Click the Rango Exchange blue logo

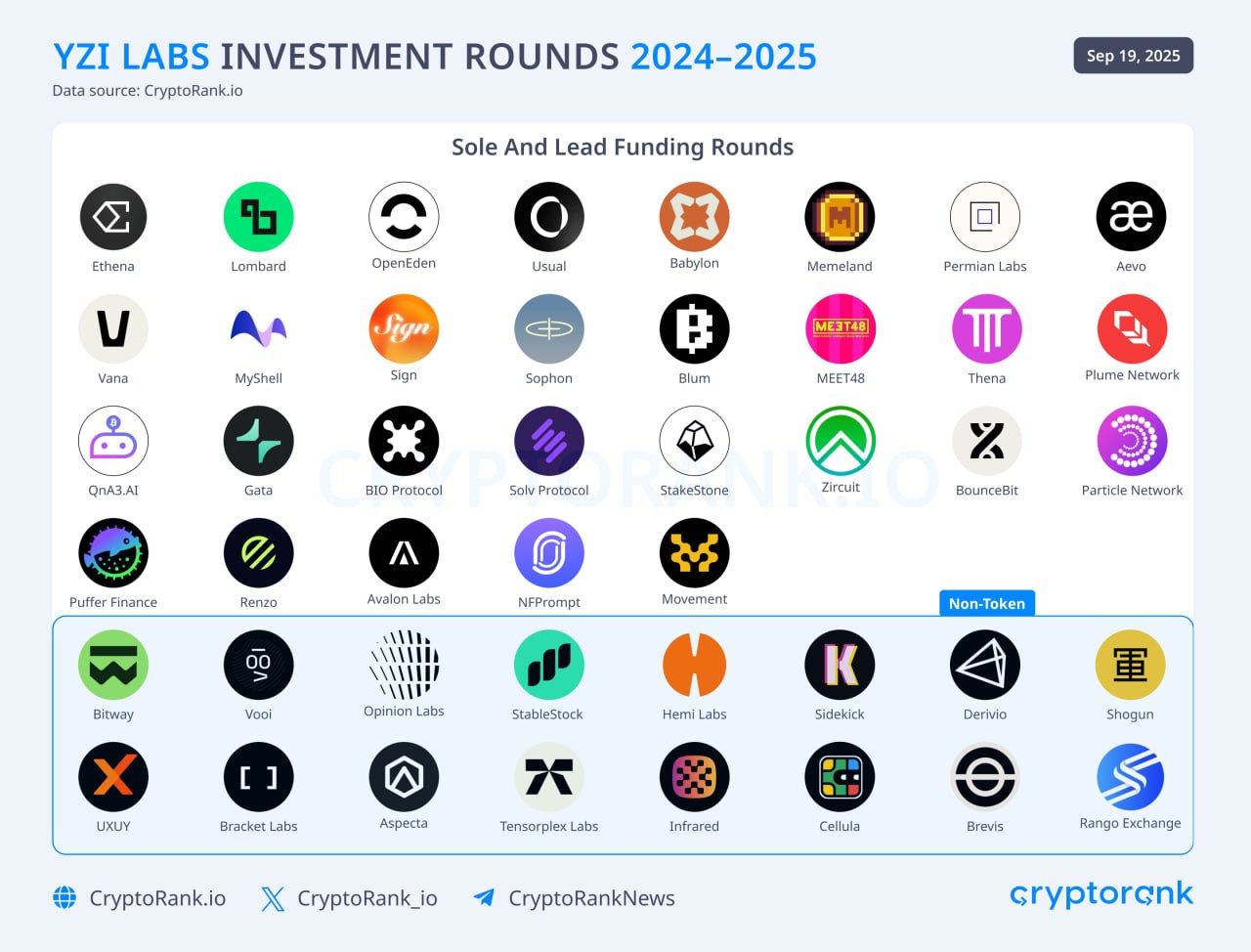coord(1131,777)
